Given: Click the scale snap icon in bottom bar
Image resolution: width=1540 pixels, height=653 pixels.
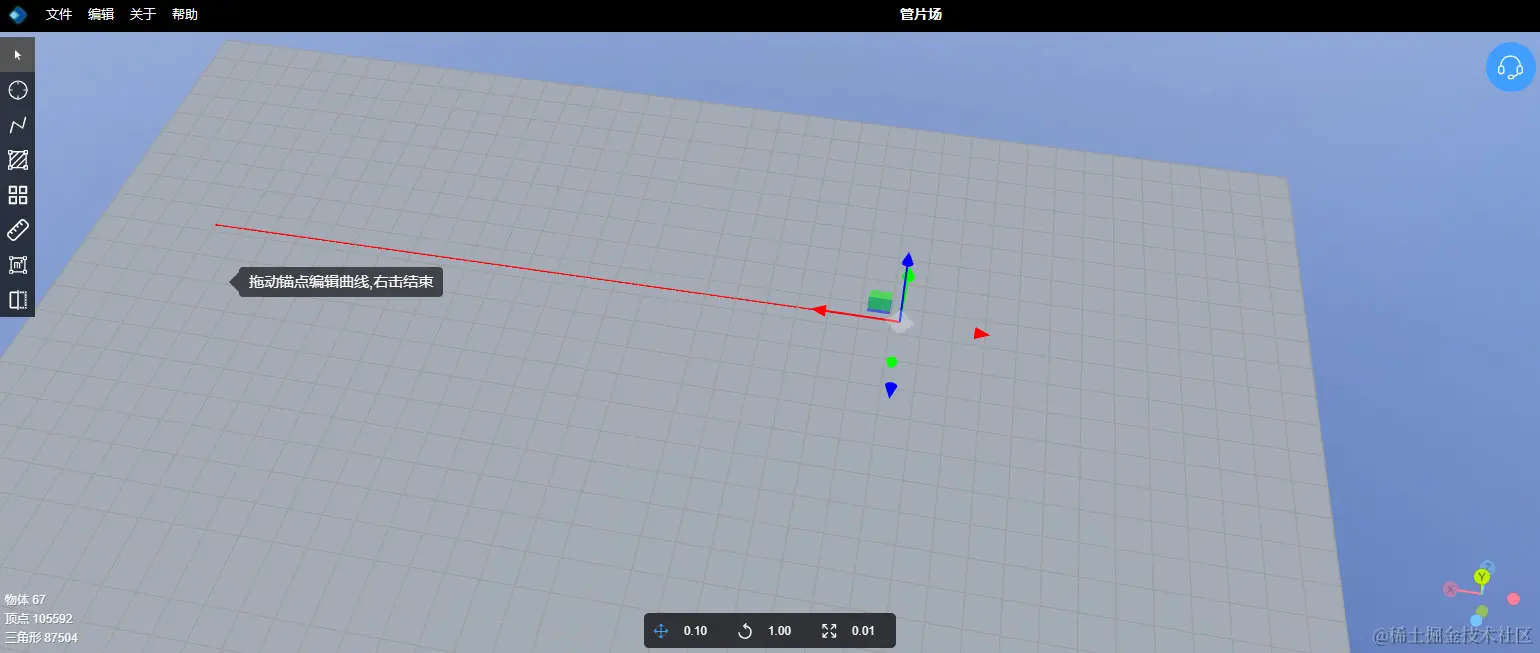Looking at the screenshot, I should click(828, 631).
